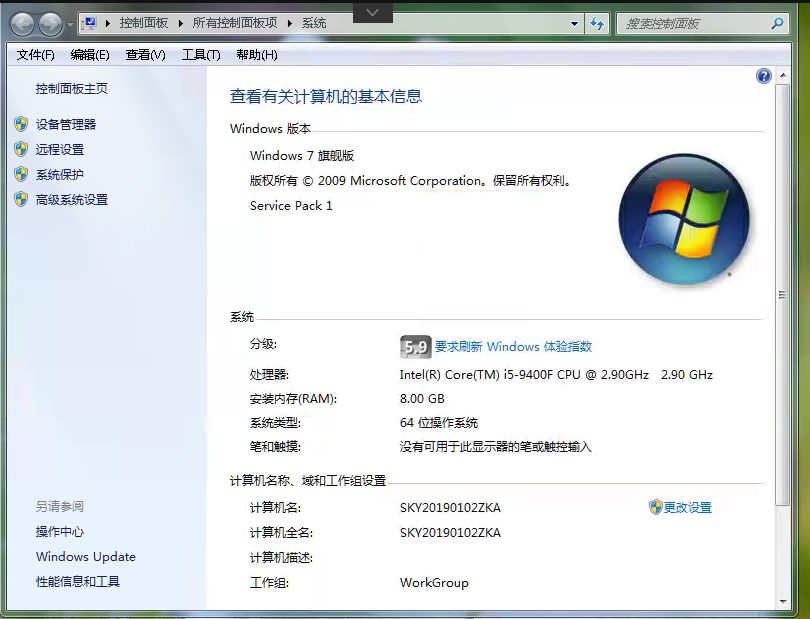Click shield icon beside 更改设置
Viewport: 810px width, 619px height.
click(655, 507)
